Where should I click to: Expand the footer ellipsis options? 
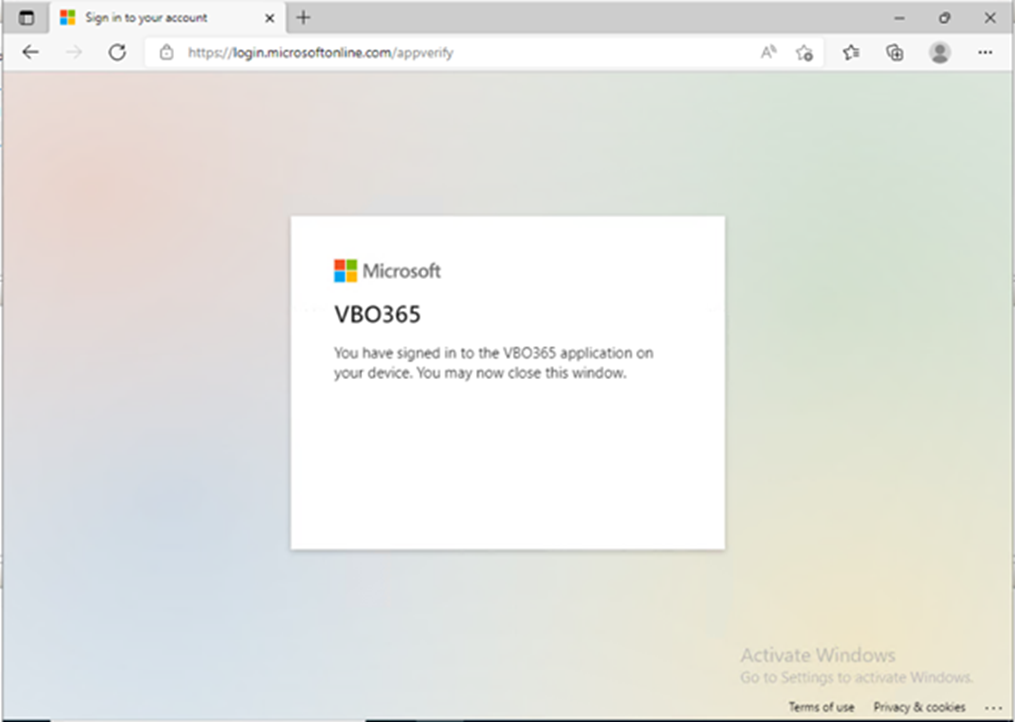coord(993,708)
